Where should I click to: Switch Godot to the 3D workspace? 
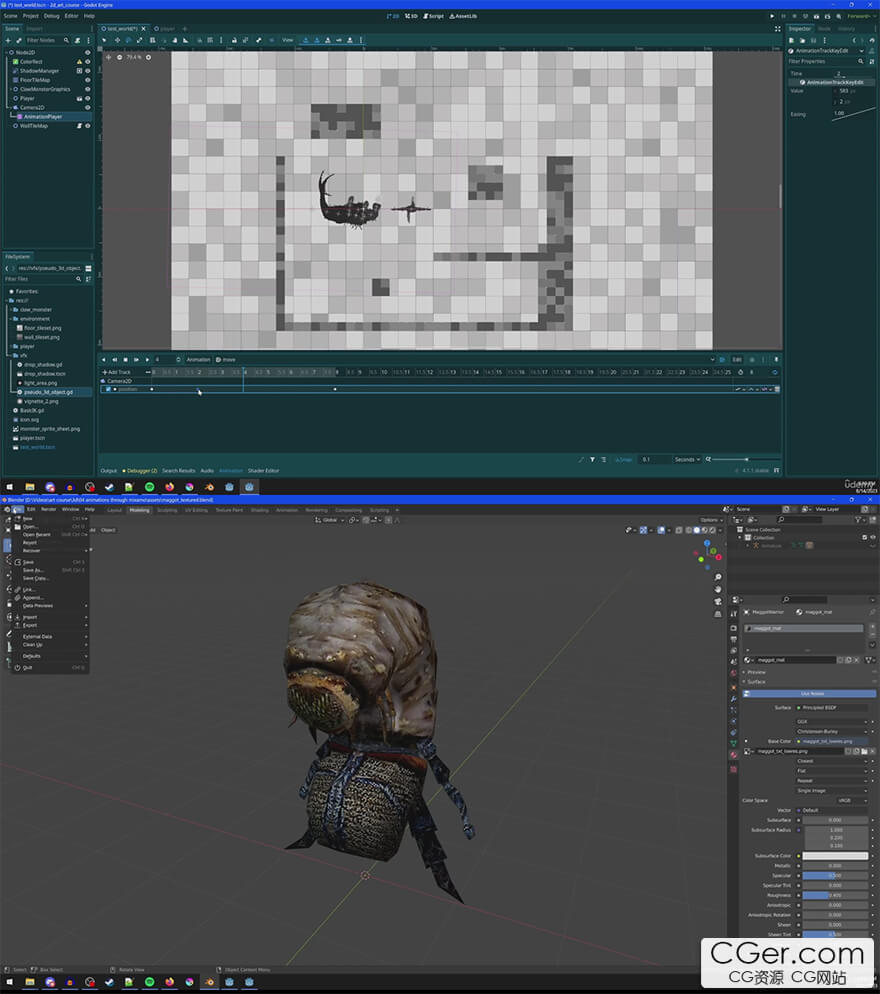(411, 16)
